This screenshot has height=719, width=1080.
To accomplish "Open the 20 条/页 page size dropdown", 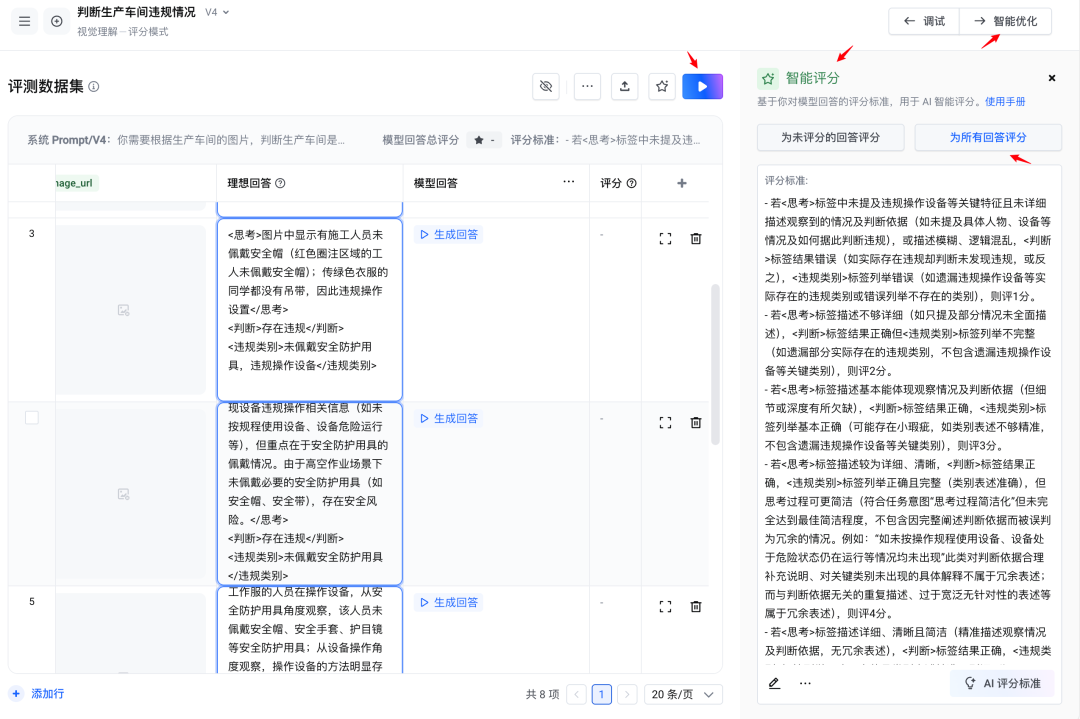I will [x=683, y=694].
